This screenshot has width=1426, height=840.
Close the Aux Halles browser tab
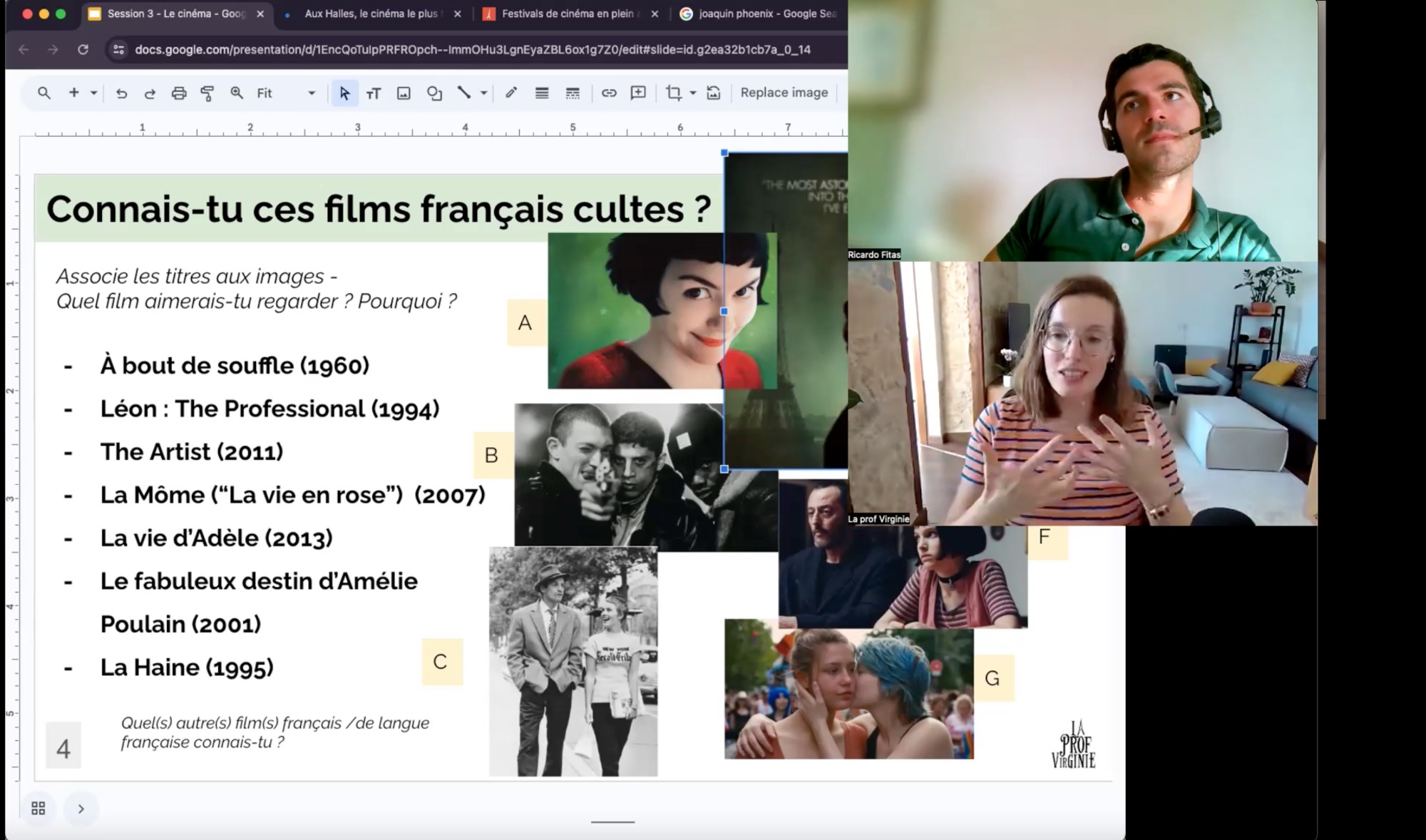457,14
